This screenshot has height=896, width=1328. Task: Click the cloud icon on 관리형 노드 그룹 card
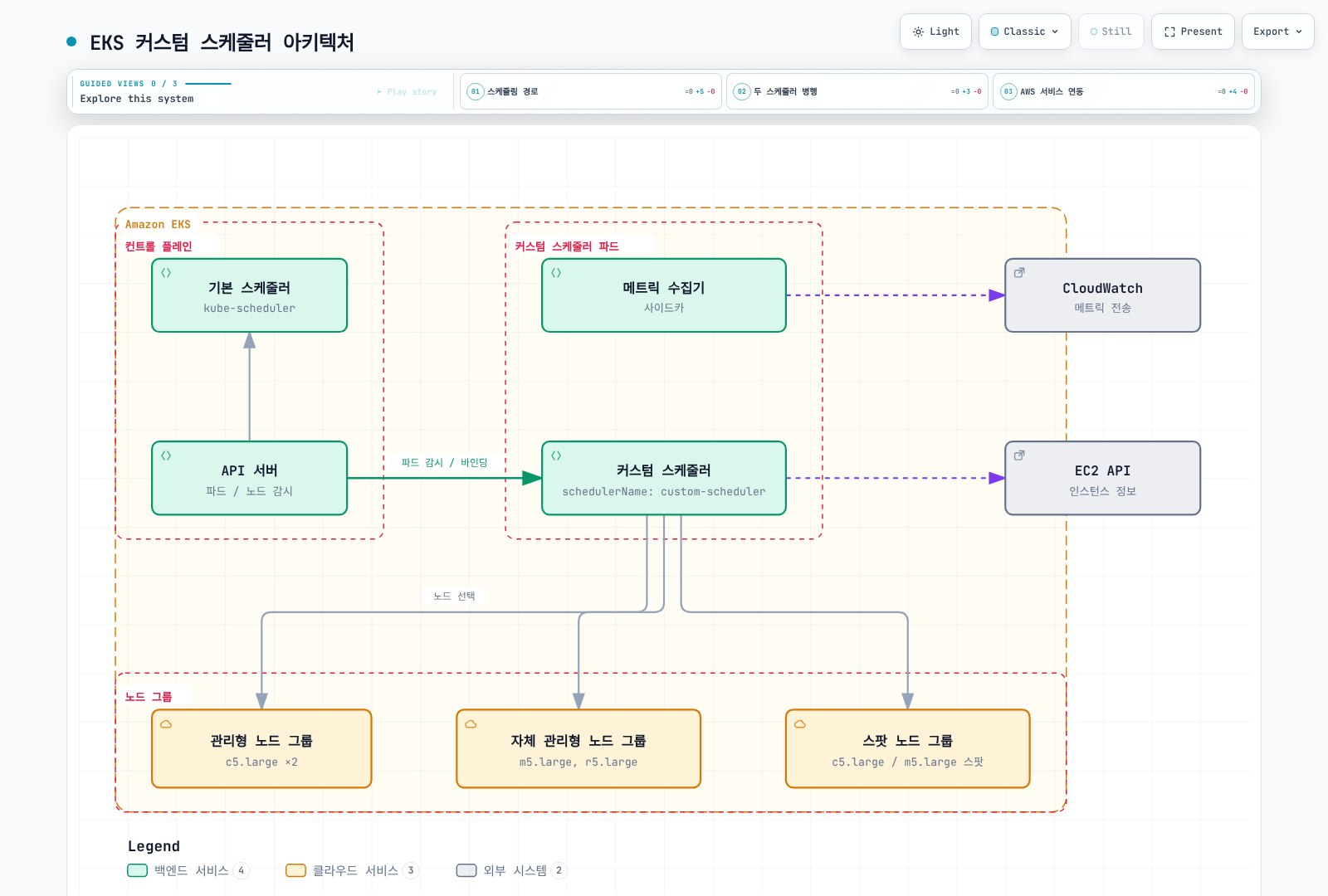(x=166, y=724)
